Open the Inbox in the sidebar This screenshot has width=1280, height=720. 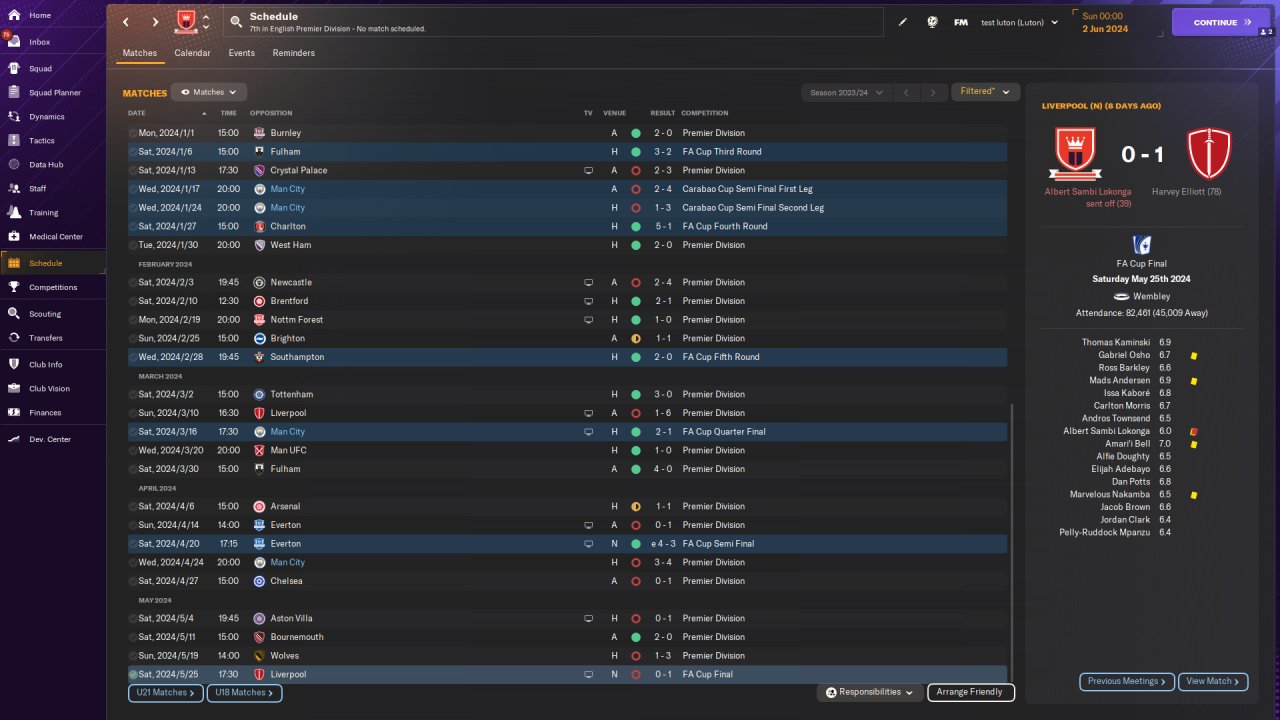(40, 42)
